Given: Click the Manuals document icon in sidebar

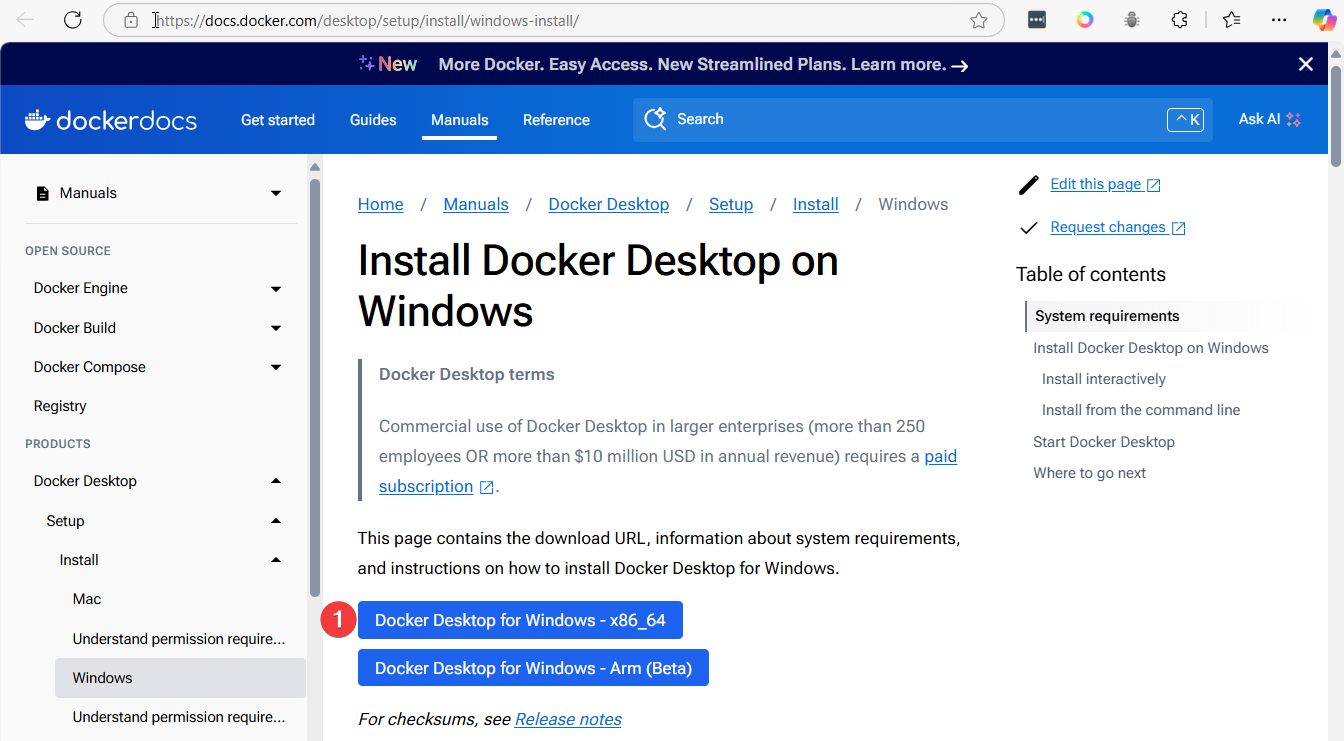Looking at the screenshot, I should [42, 193].
